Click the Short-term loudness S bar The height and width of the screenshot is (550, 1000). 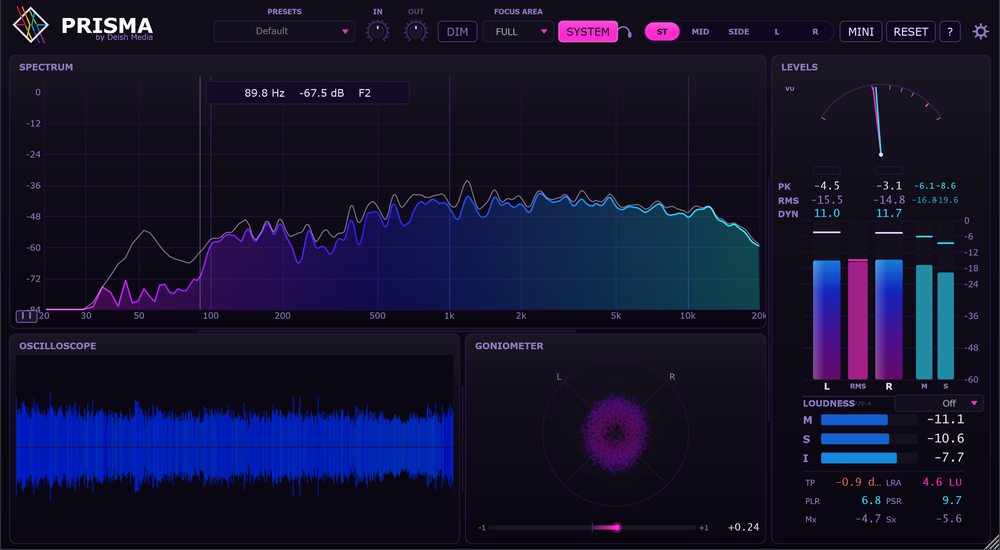click(869, 439)
